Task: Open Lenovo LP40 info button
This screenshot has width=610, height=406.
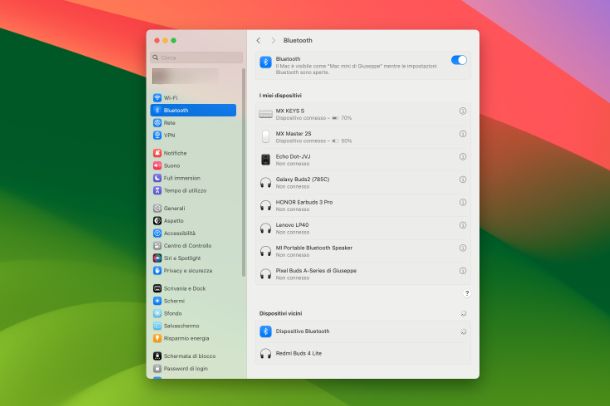Action: (462, 227)
